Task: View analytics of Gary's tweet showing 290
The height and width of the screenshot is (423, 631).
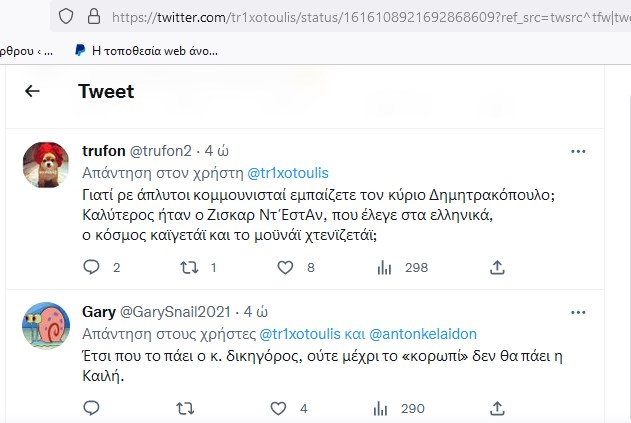Action: 380,409
